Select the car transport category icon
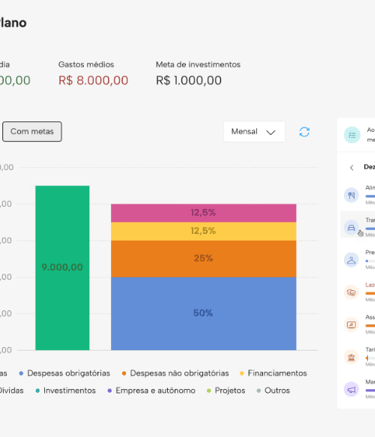This screenshot has height=437, width=375. (351, 227)
